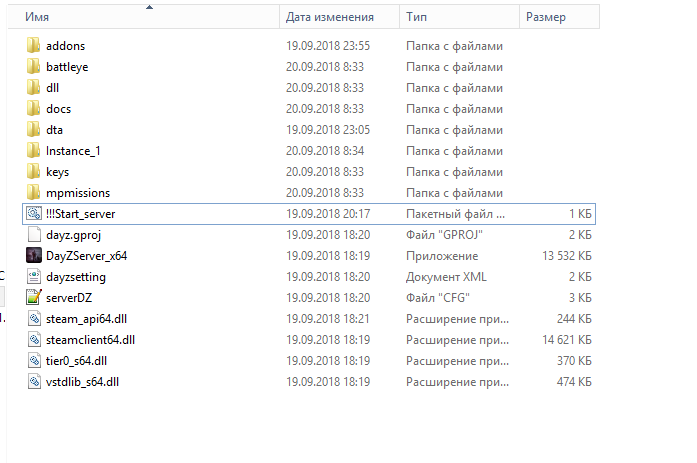The height and width of the screenshot is (463, 697).
Task: Select the steamclient64.dll file name
Action: [90, 340]
